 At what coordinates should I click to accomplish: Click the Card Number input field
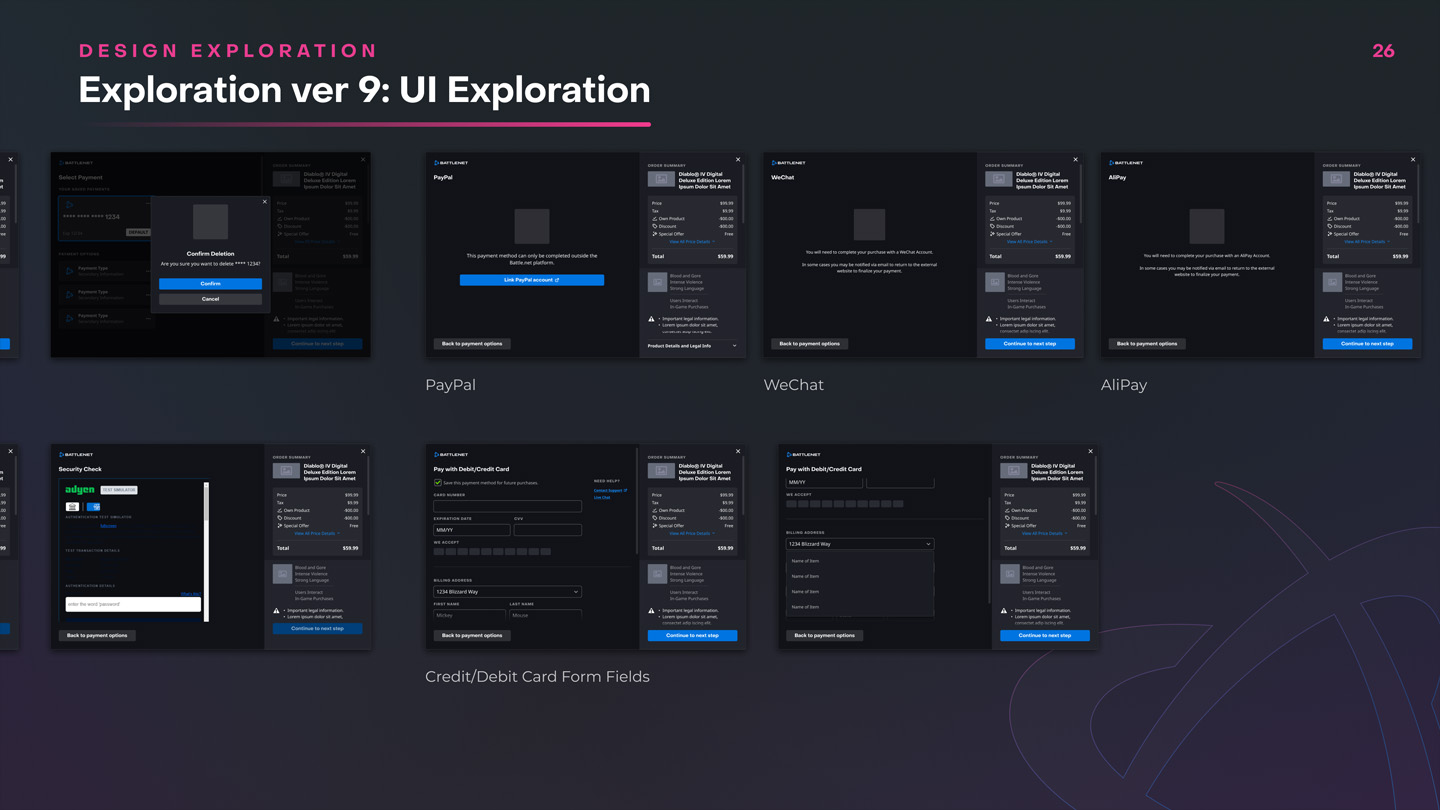coord(507,506)
